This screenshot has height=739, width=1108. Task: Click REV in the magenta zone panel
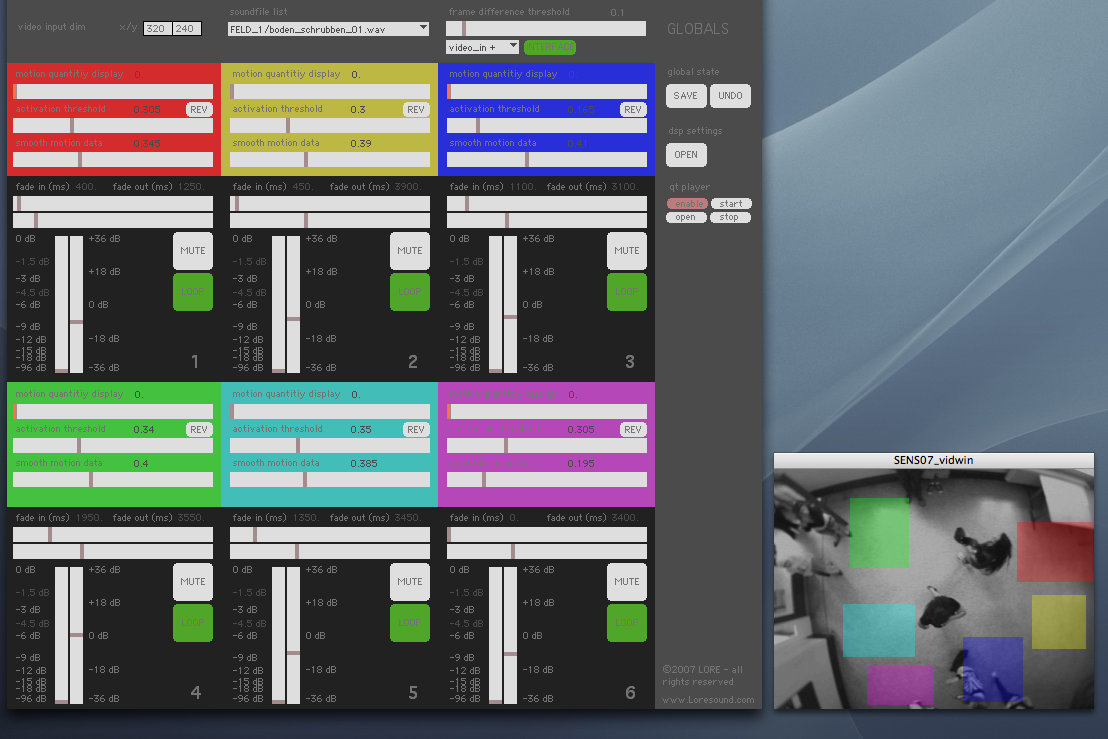(633, 430)
